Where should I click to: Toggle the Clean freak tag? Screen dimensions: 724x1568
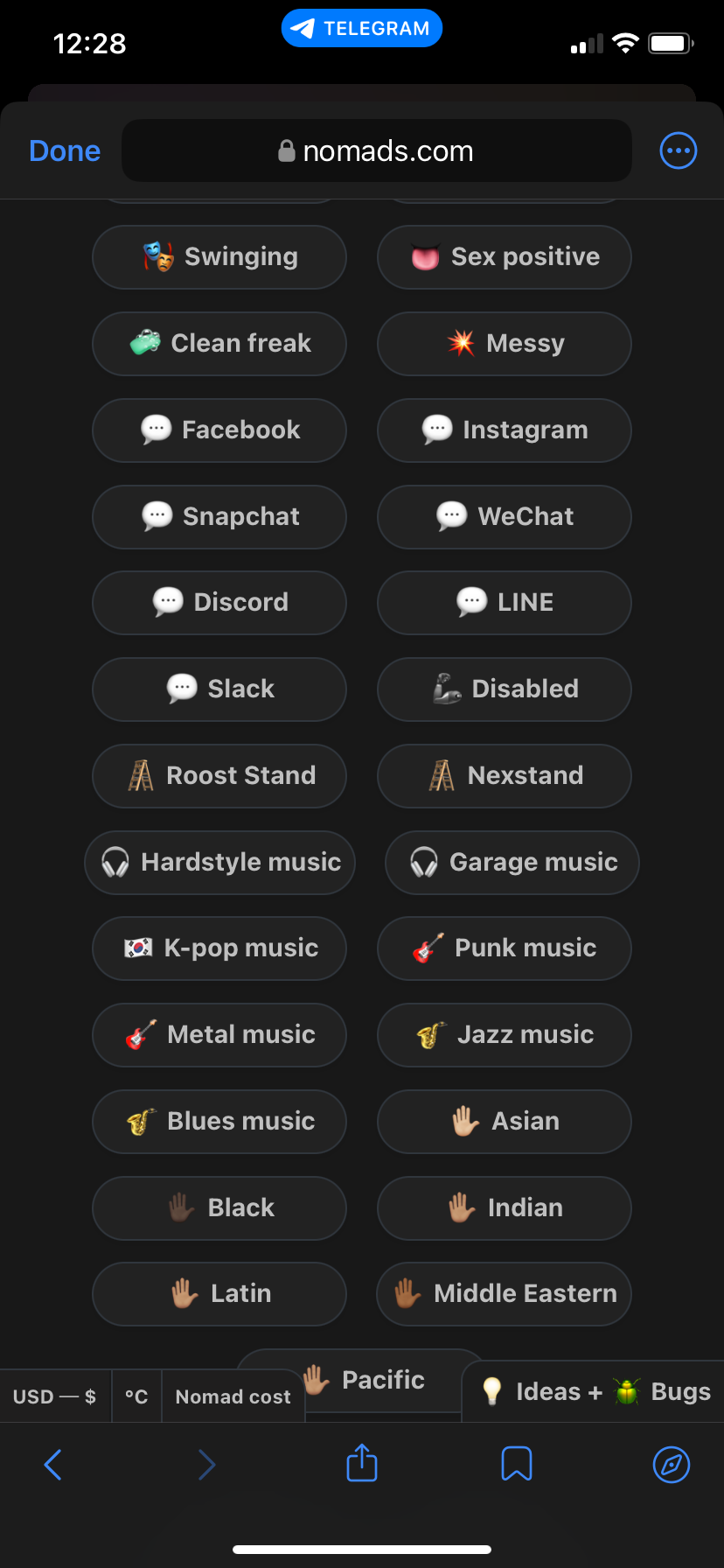(219, 343)
